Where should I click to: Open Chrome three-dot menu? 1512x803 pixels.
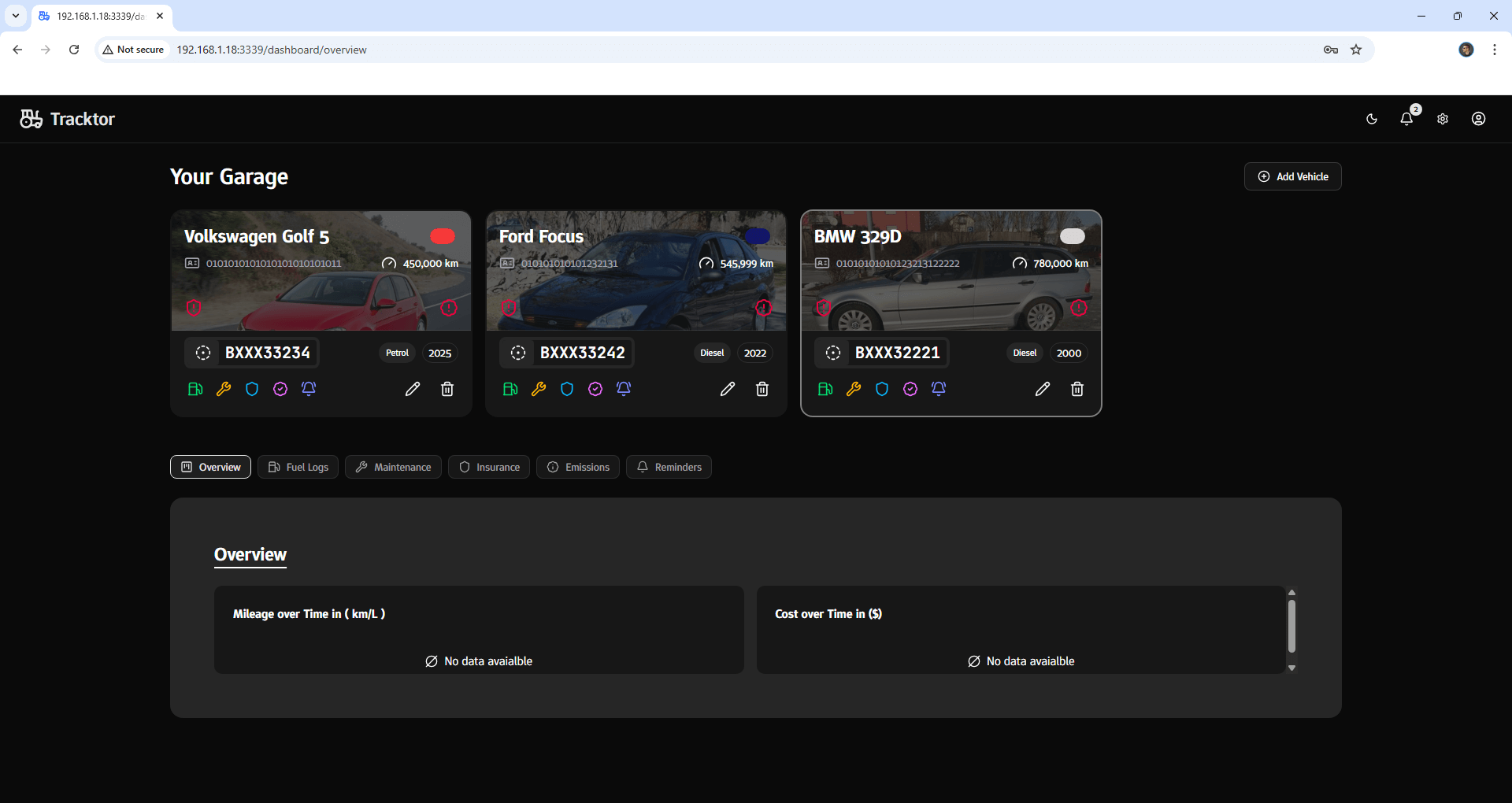[x=1495, y=50]
